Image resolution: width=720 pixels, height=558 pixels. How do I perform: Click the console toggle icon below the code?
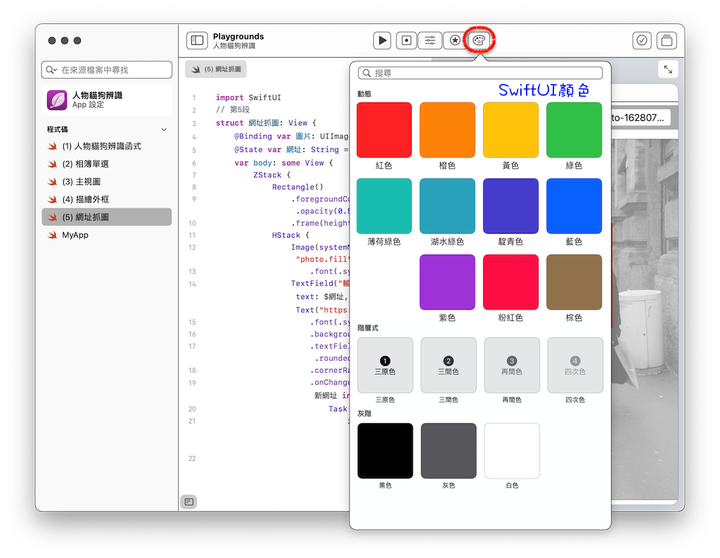pyautogui.click(x=189, y=502)
